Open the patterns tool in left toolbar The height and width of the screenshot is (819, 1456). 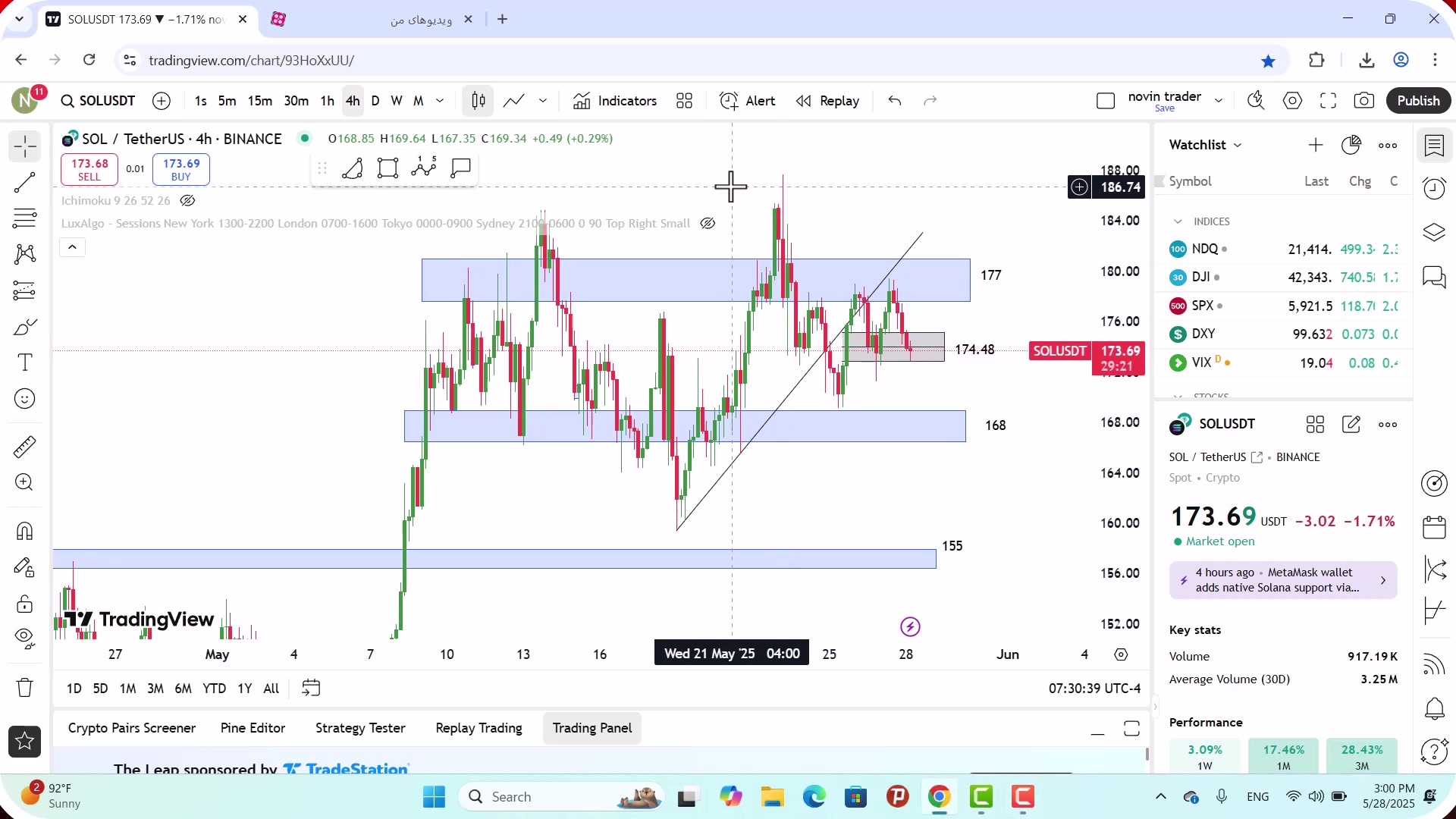pyautogui.click(x=25, y=254)
